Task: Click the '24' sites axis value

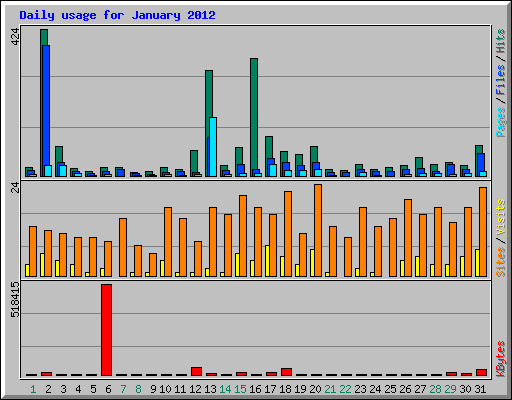Action: click(x=16, y=188)
